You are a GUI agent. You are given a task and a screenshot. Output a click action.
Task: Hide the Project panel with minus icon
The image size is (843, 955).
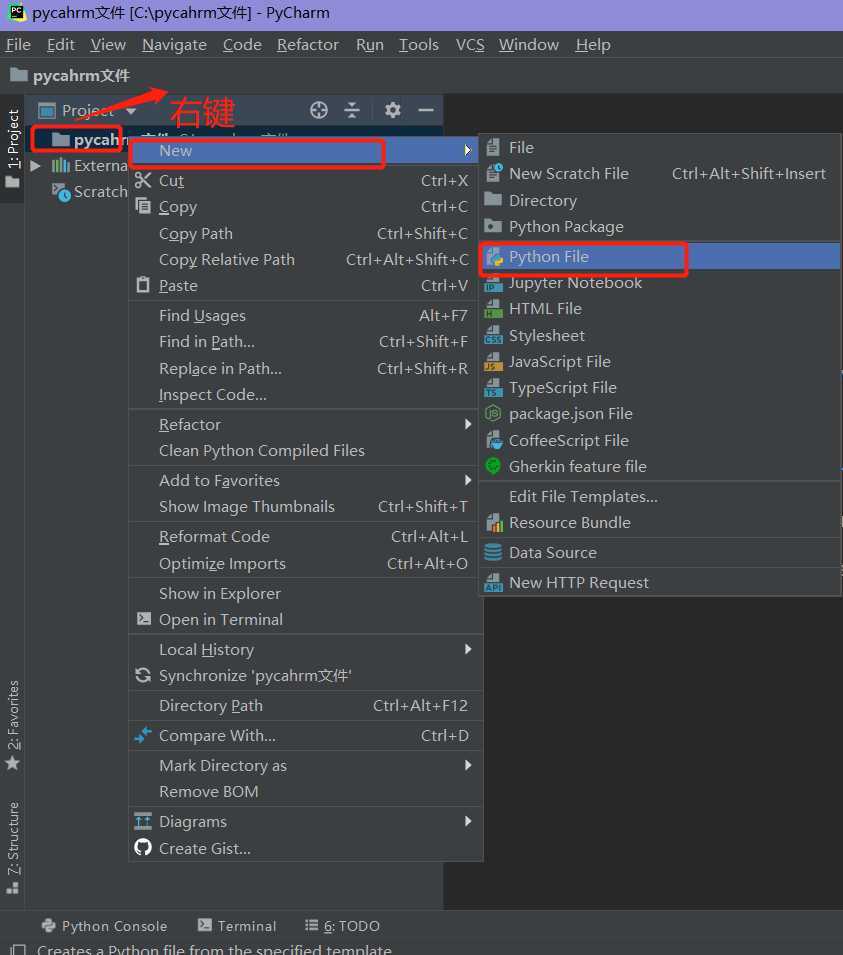(426, 110)
